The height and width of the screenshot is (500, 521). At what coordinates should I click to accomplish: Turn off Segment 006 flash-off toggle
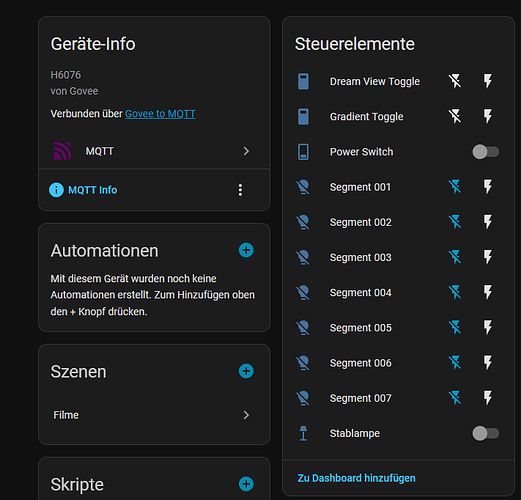(455, 363)
